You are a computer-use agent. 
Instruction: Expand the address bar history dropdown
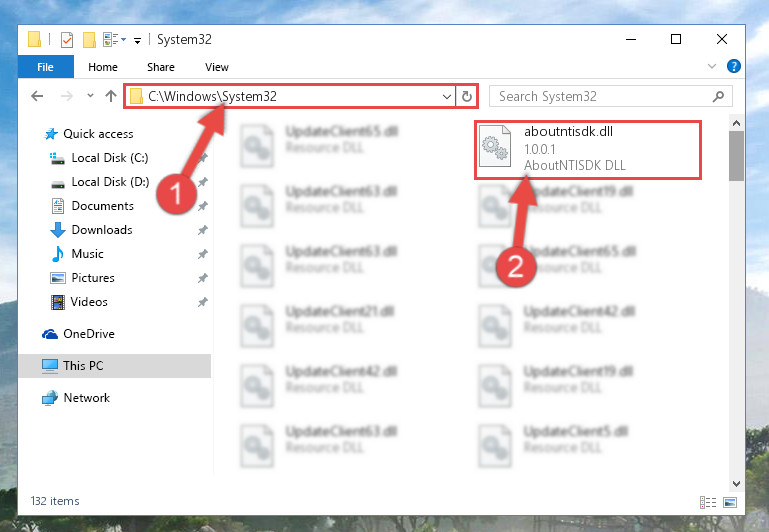[x=447, y=97]
